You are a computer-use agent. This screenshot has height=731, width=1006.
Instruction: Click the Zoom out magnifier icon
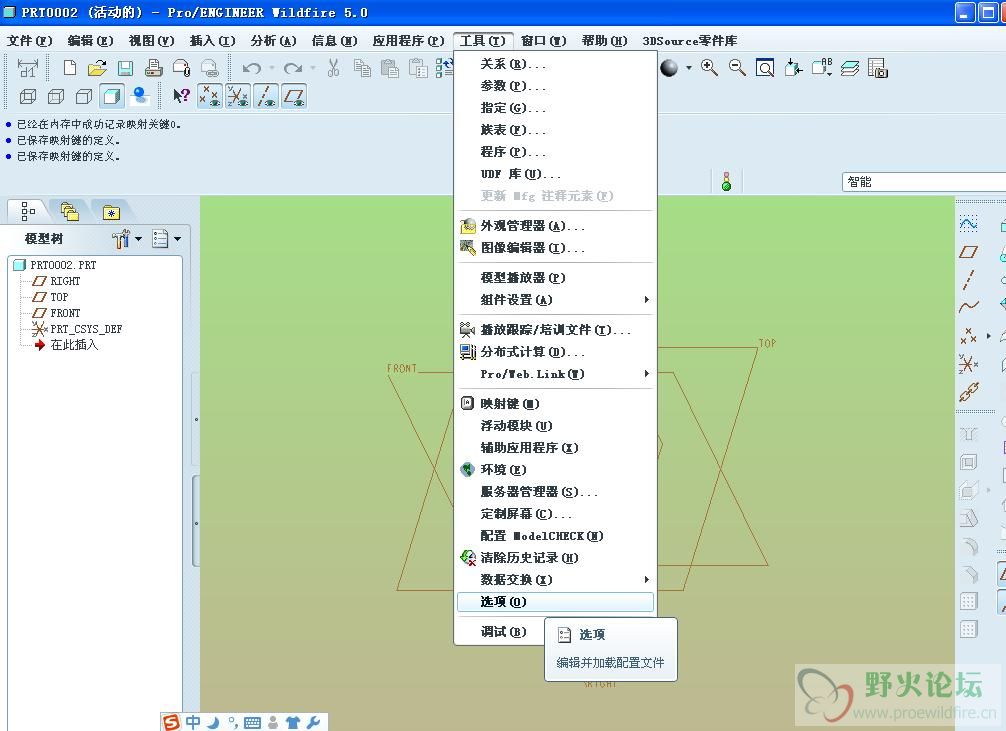[737, 67]
